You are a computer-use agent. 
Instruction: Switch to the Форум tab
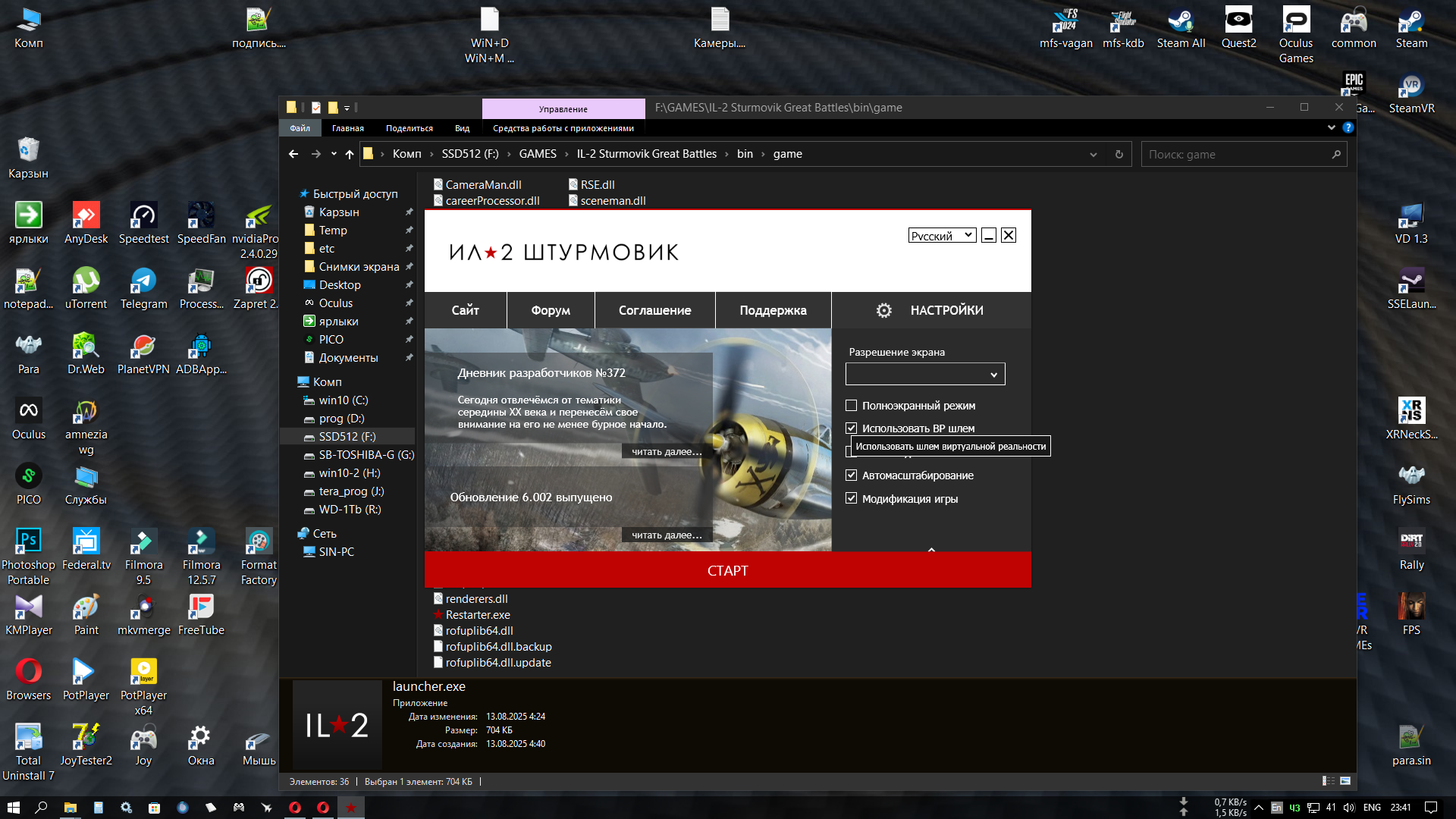[551, 310]
